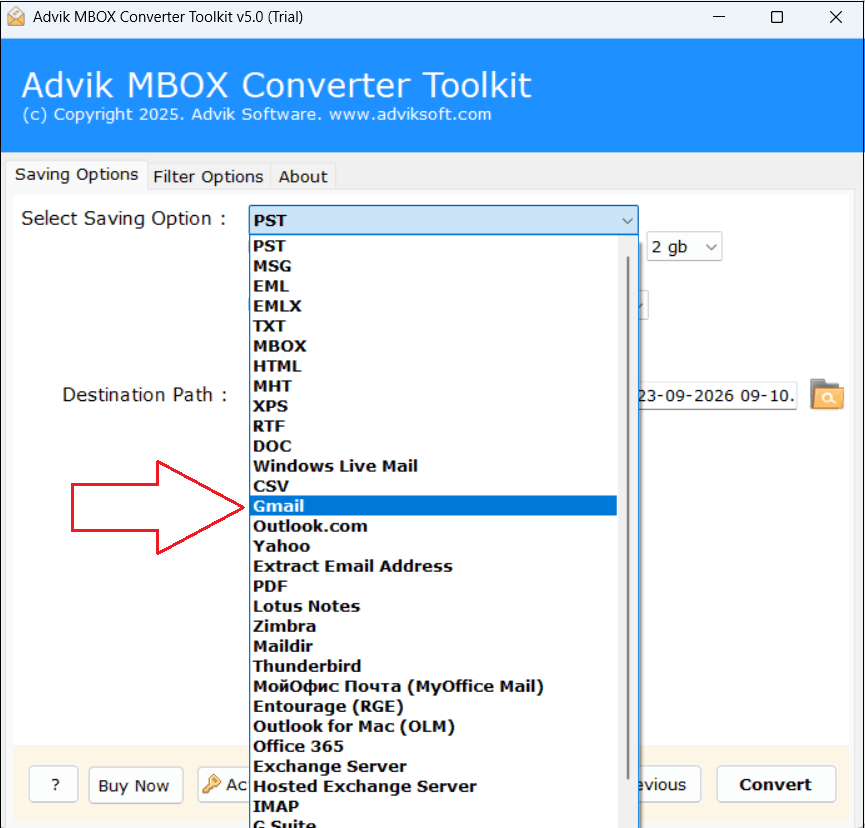Choose Outlook.com from the list
This screenshot has height=828, width=865.
tap(433, 526)
